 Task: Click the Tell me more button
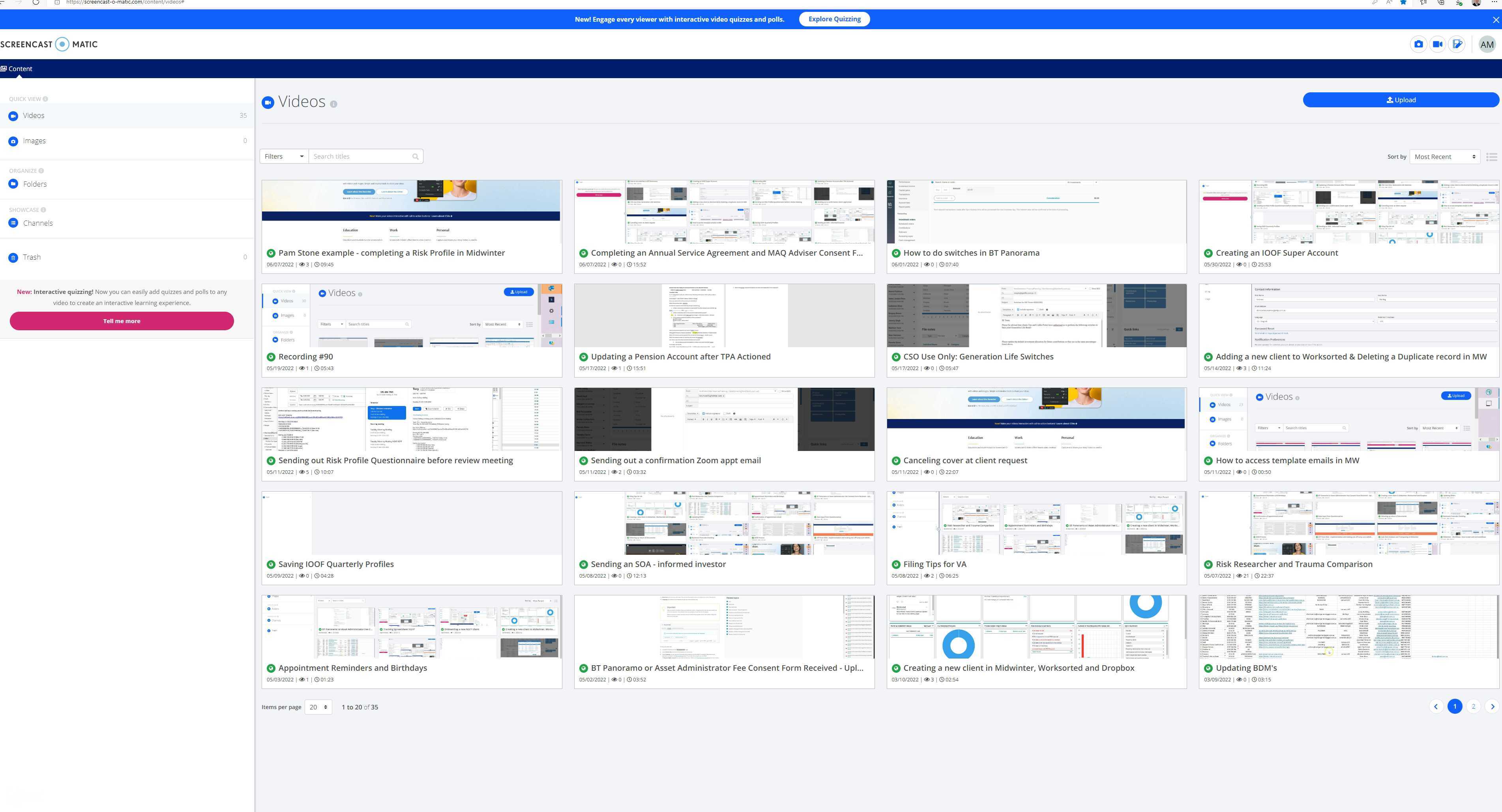(121, 321)
